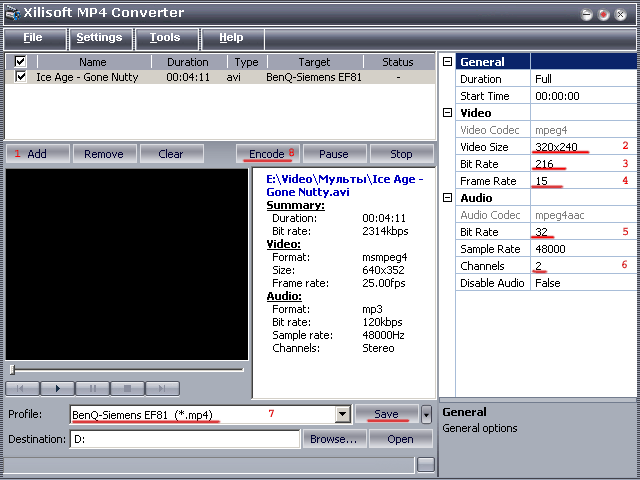
Task: Minimize the Xilisoft MP4 Converter window
Action: 587,15
